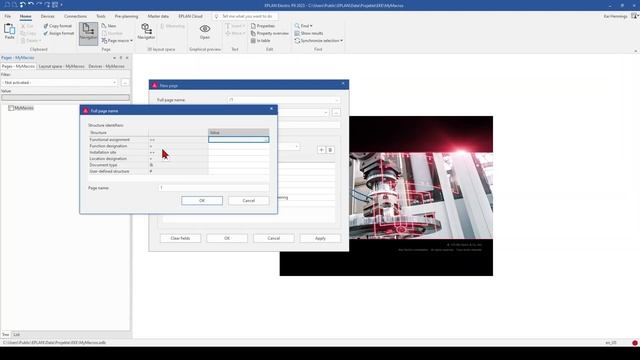Click Show results in the Find group
Image resolution: width=640 pixels, height=360 pixels.
309,33
